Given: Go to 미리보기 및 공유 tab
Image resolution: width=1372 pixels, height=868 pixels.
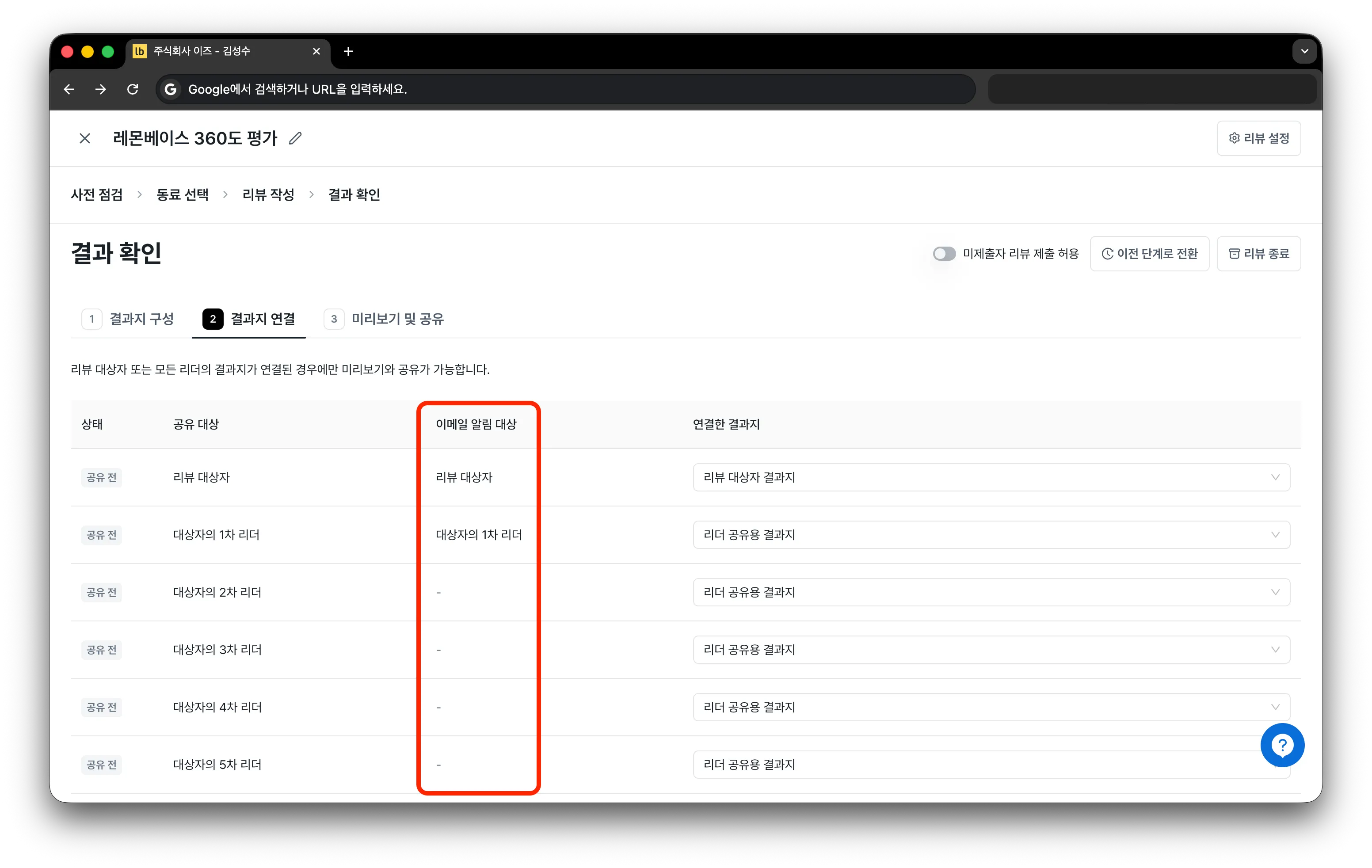Looking at the screenshot, I should [x=384, y=319].
